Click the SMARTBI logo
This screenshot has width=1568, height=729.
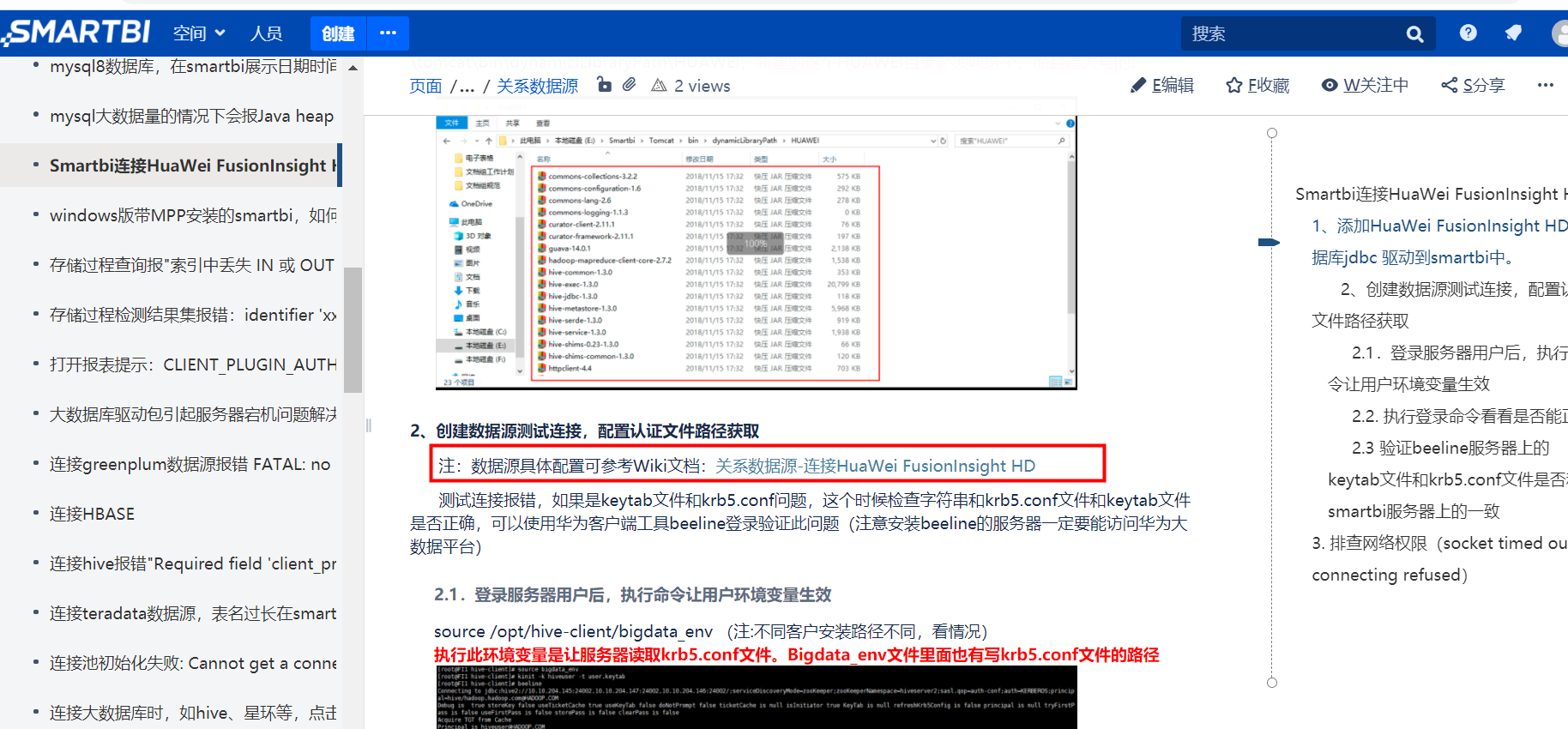(77, 32)
